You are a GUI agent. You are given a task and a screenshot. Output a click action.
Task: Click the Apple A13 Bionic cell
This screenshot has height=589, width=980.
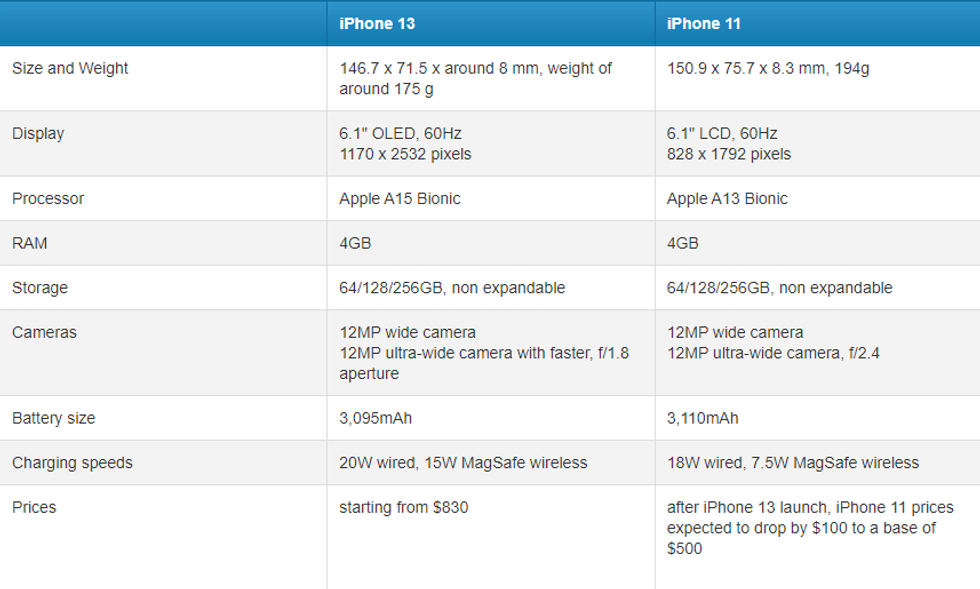[x=727, y=198]
